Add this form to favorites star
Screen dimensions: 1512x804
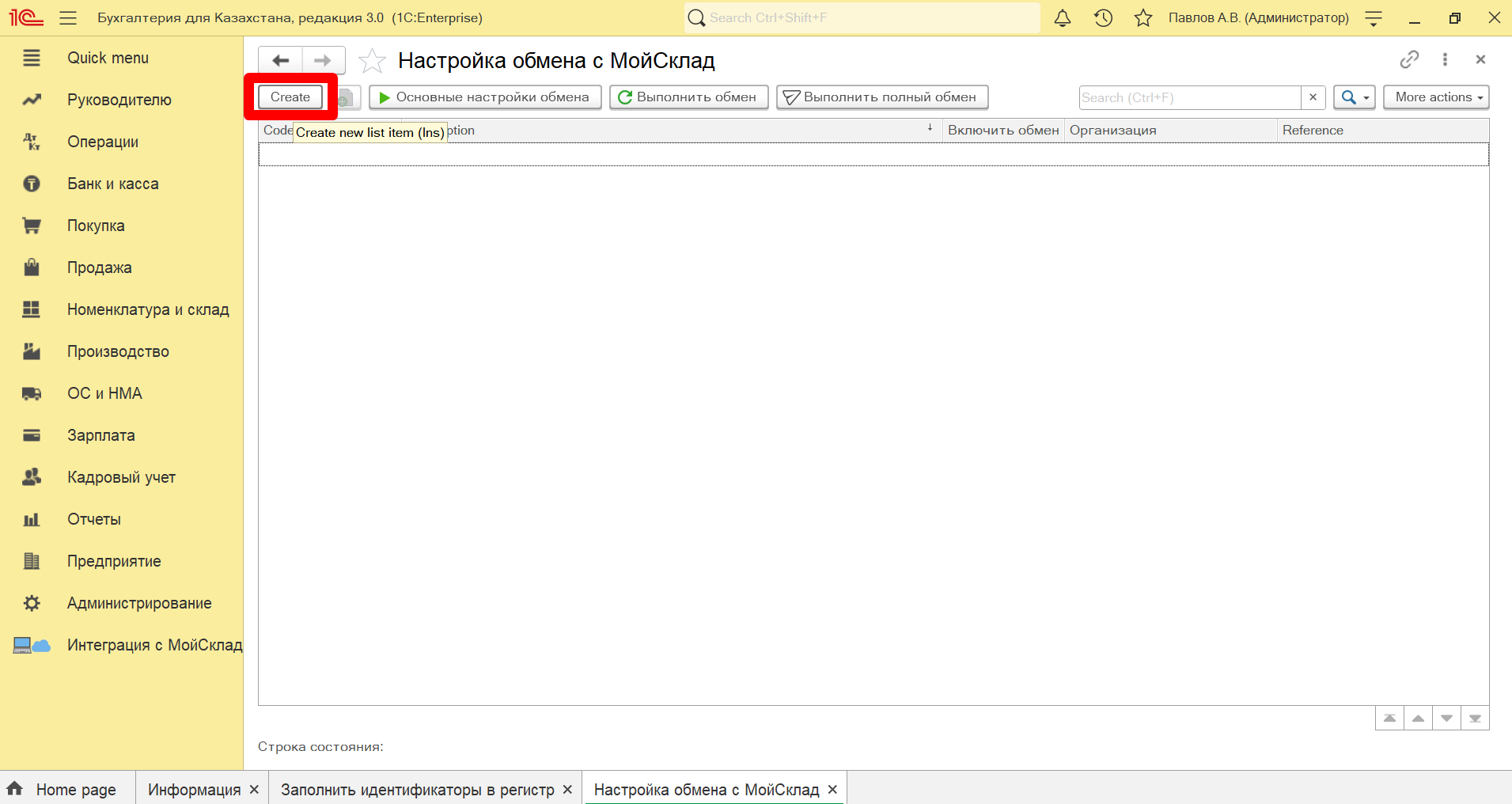(x=372, y=60)
